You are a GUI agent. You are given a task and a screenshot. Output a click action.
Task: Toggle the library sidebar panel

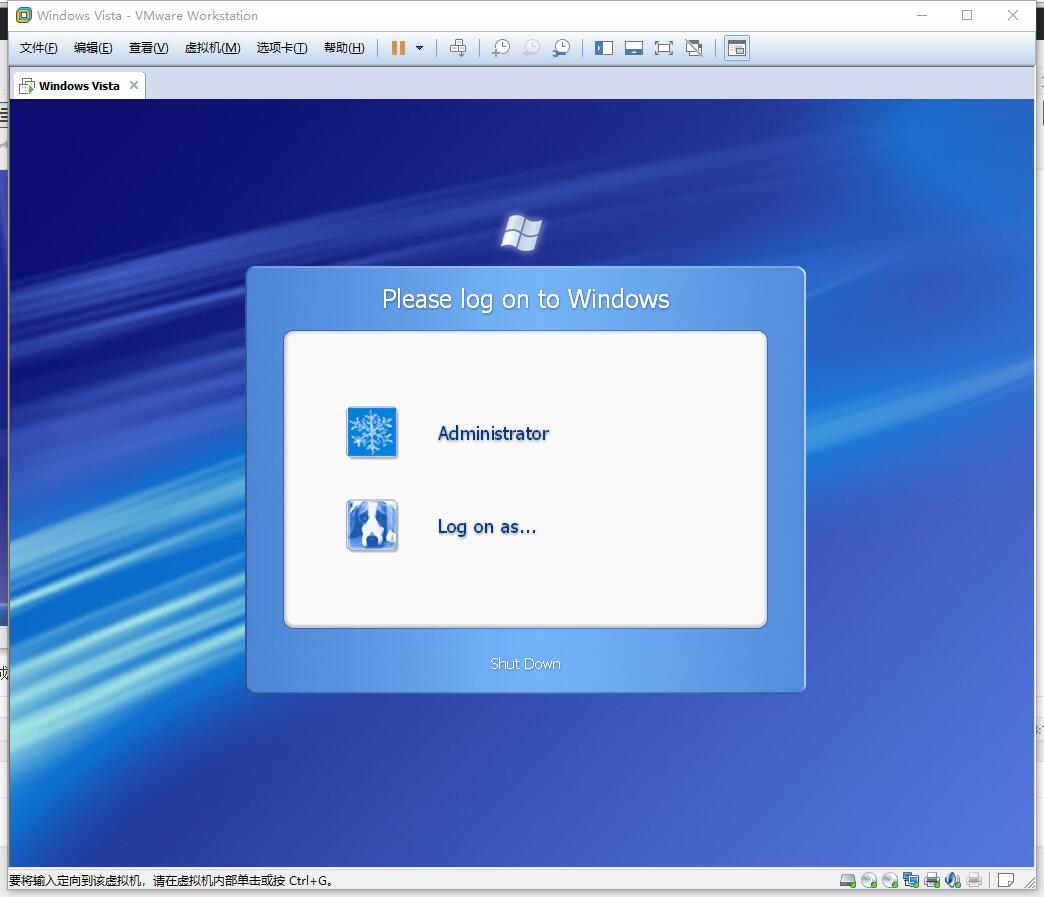pyautogui.click(x=604, y=48)
